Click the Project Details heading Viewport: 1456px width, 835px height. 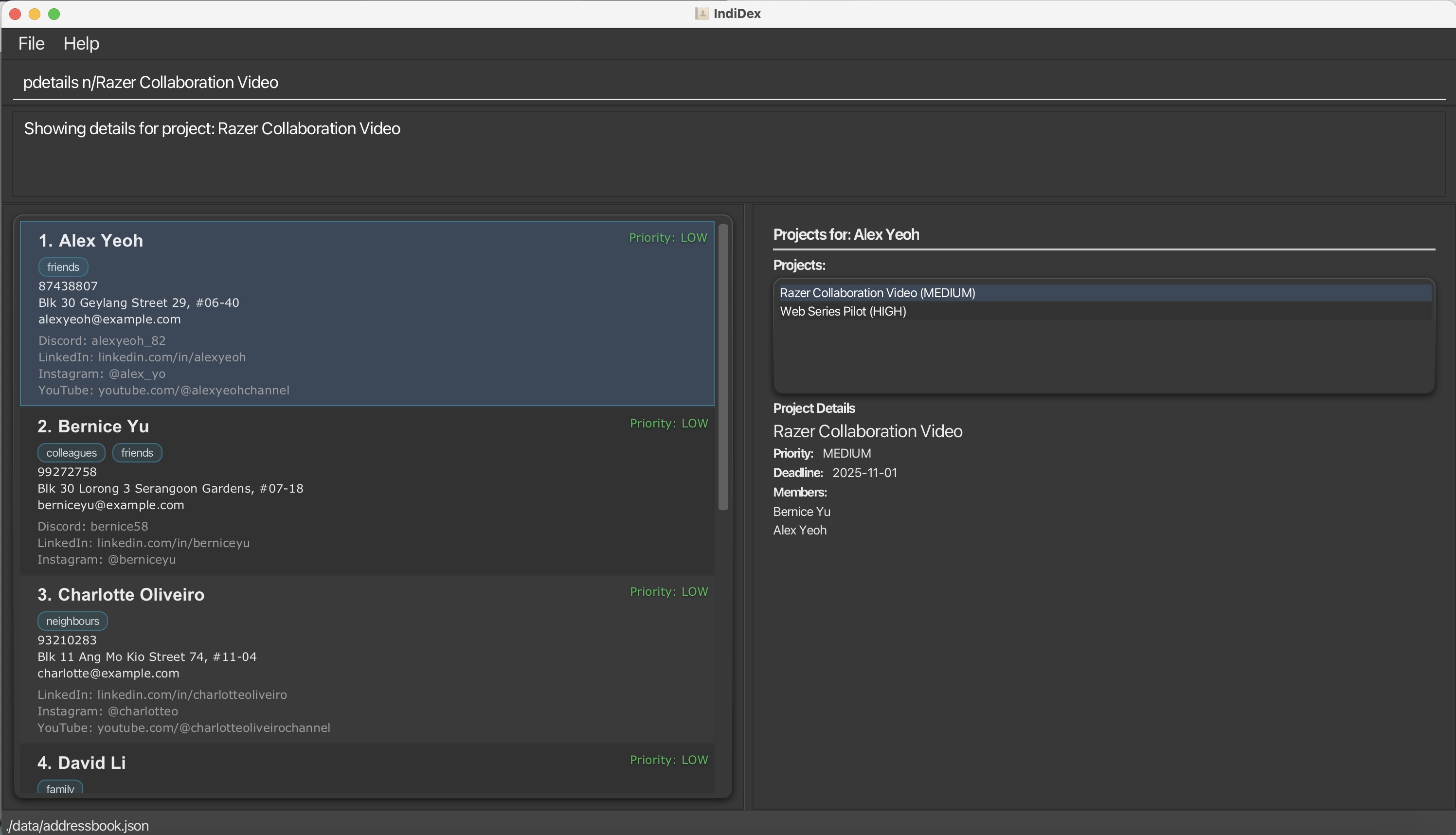pos(813,409)
